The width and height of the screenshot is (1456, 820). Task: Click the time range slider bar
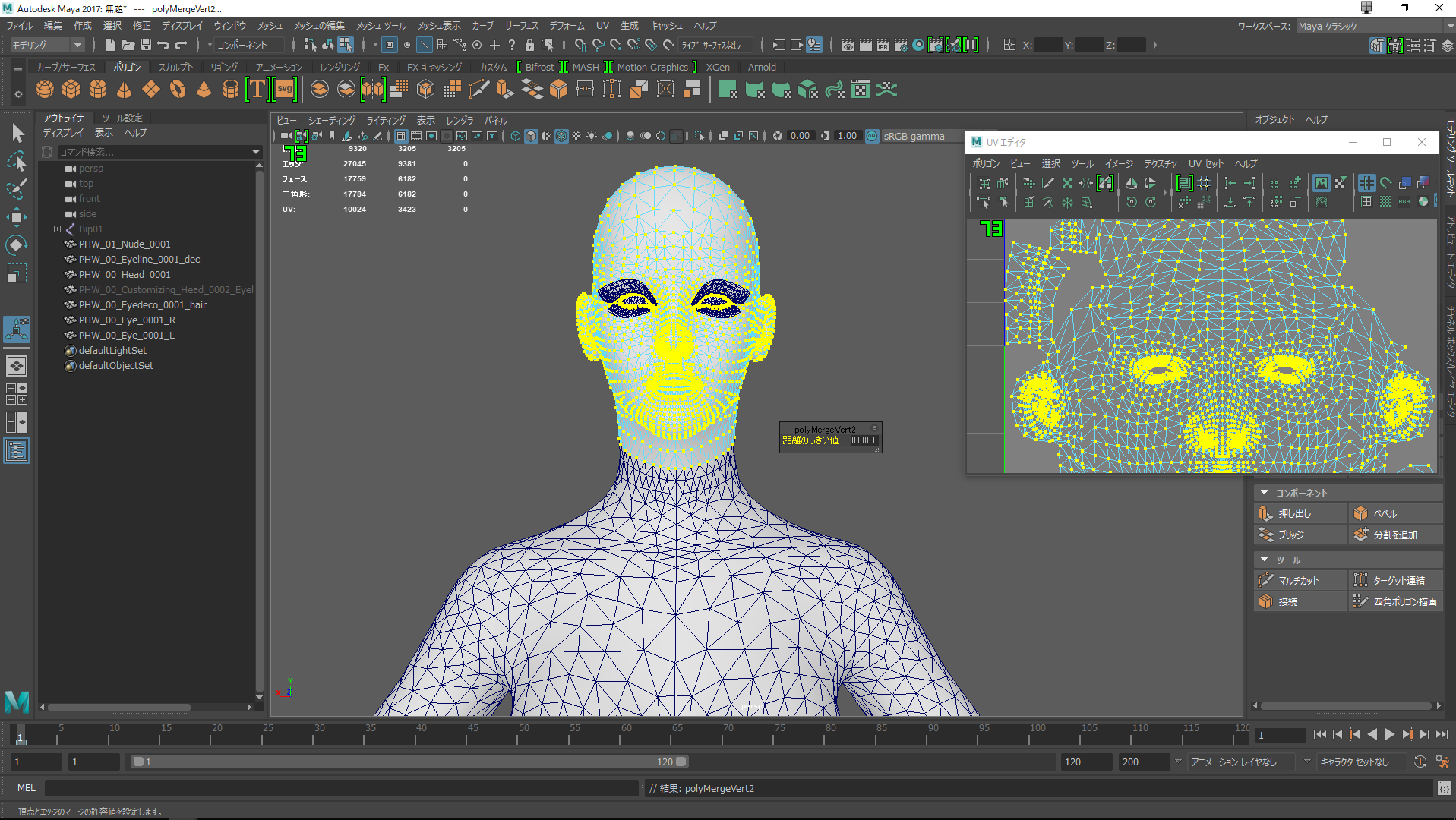[x=410, y=762]
